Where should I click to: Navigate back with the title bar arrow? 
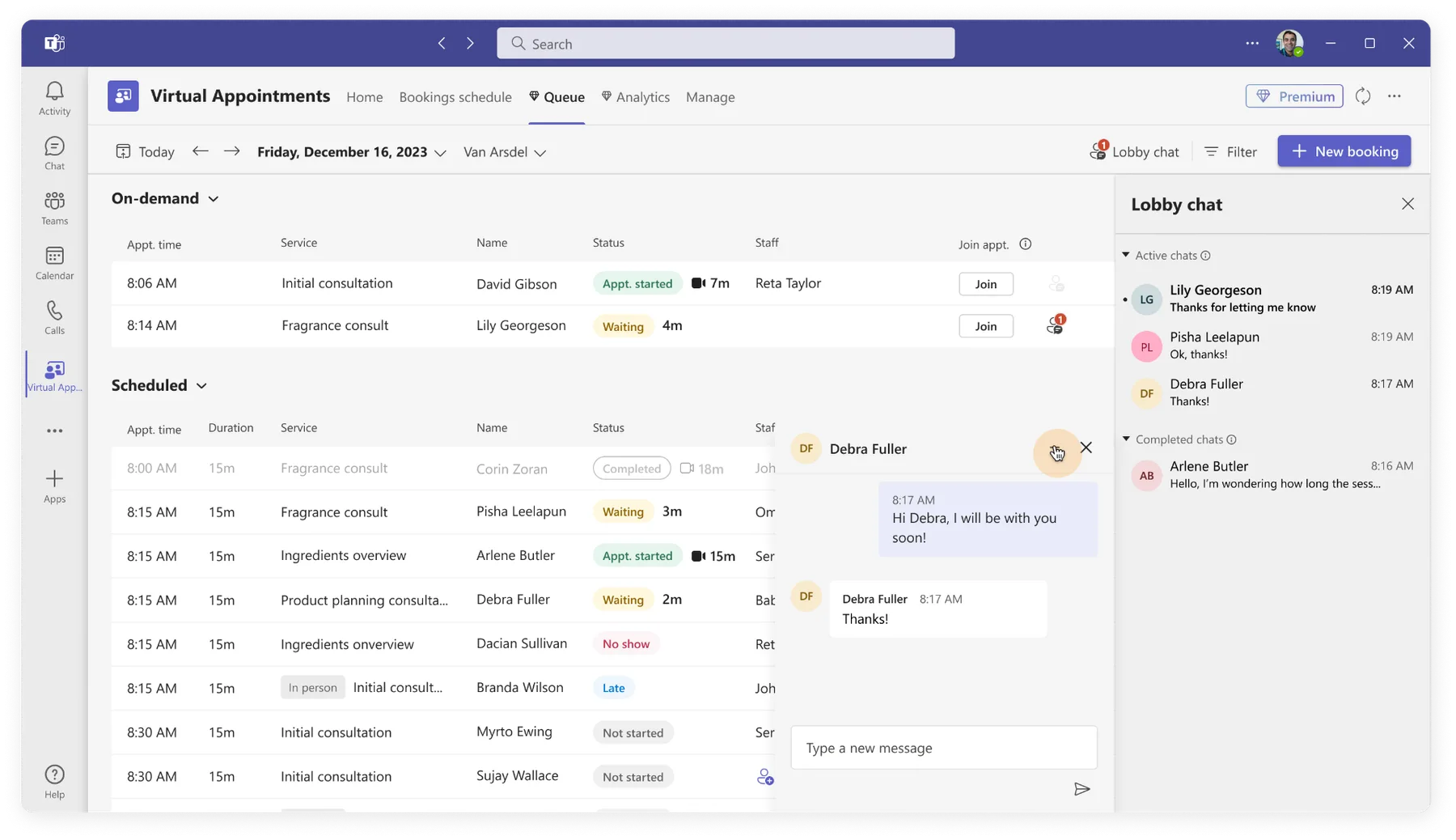point(442,43)
